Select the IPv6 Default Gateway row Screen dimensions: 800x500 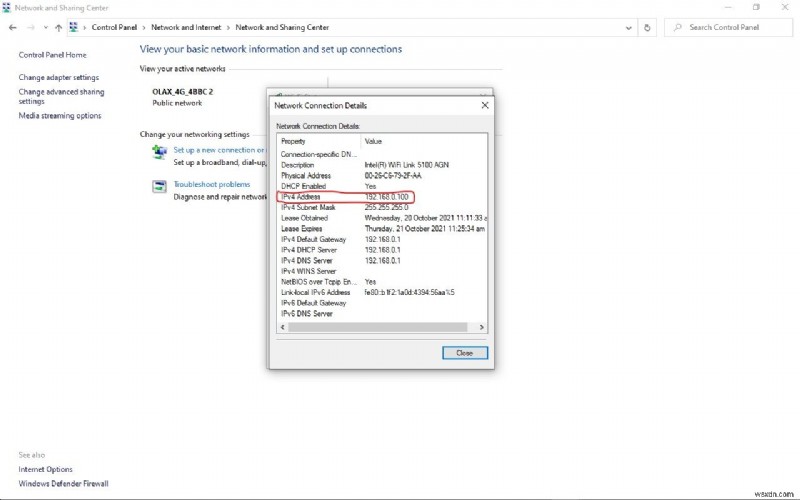tap(382, 303)
